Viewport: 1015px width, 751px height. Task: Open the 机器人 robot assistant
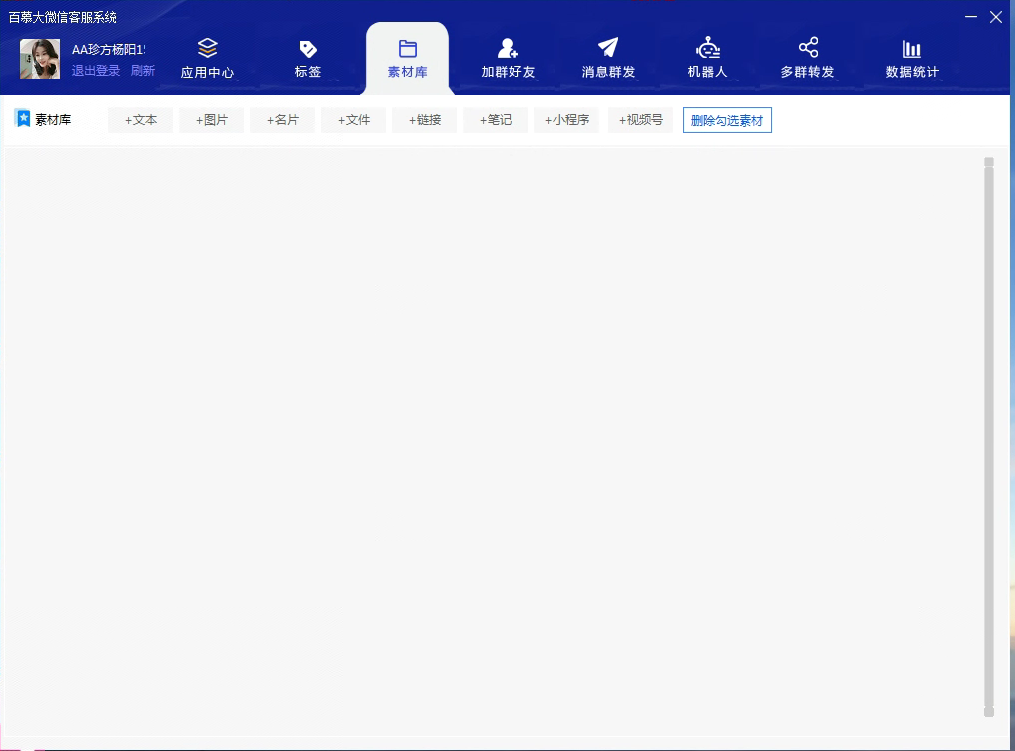click(707, 57)
